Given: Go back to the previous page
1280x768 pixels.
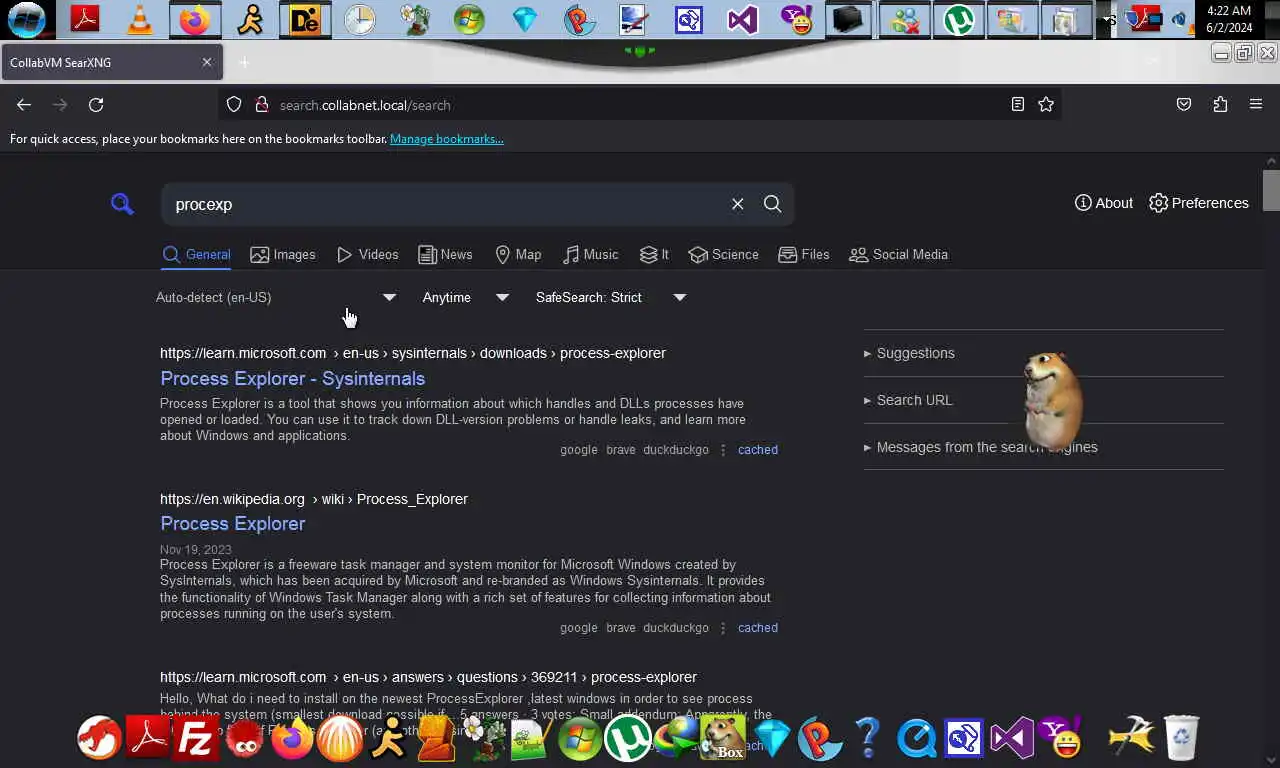Looking at the screenshot, I should pyautogui.click(x=24, y=104).
